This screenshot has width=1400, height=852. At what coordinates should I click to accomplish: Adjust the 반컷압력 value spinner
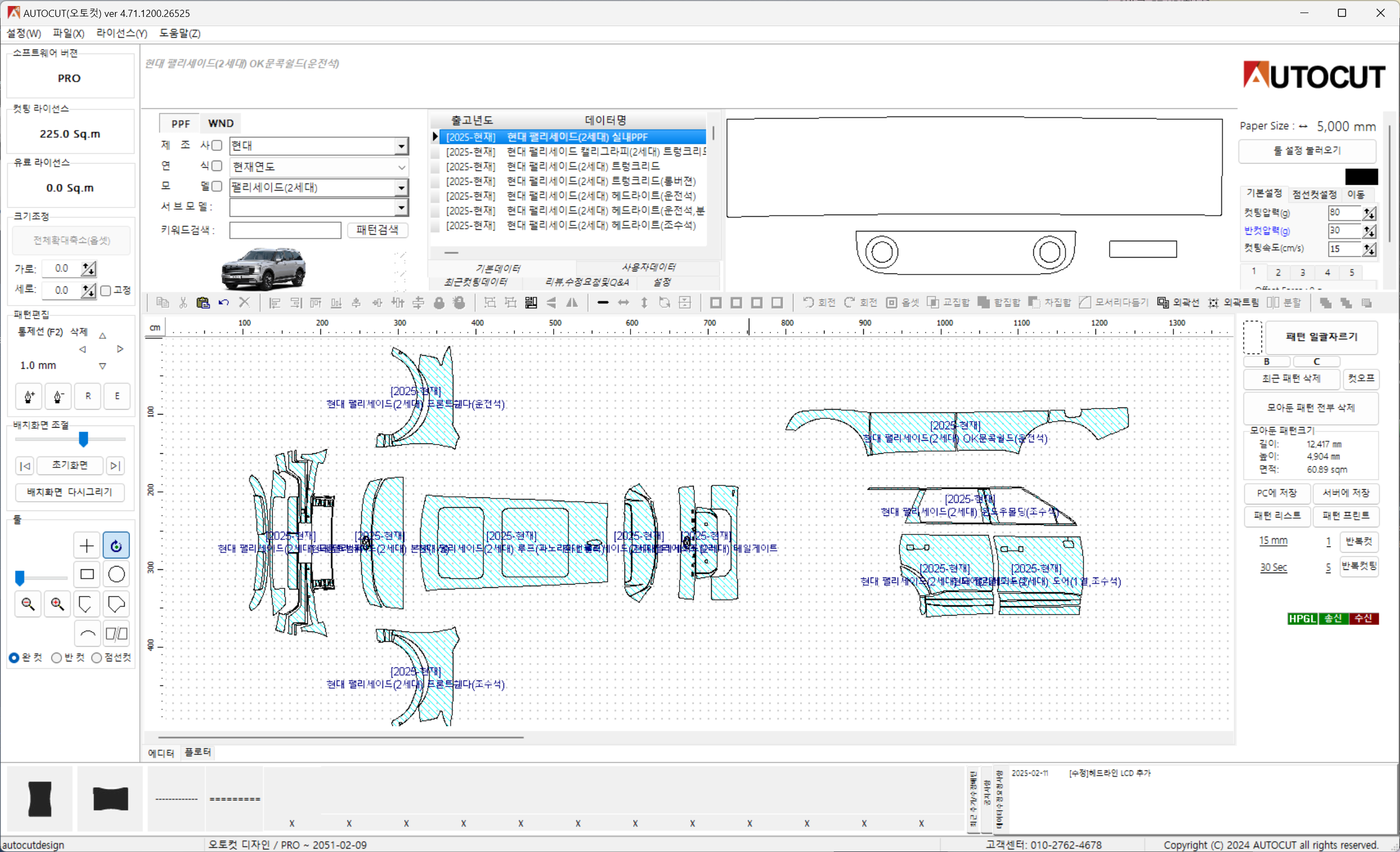click(1369, 230)
